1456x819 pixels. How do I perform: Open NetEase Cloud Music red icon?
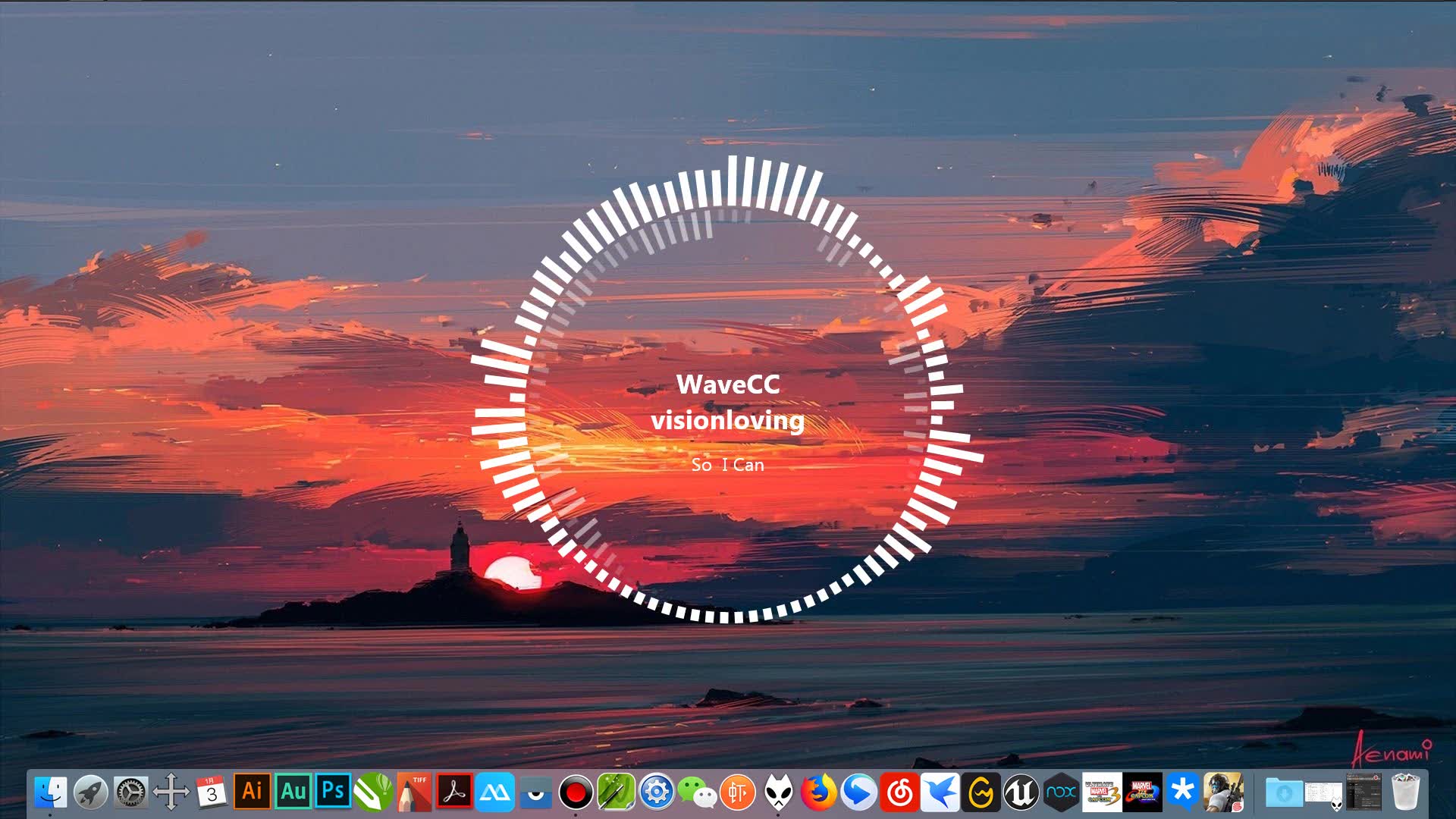point(899,793)
